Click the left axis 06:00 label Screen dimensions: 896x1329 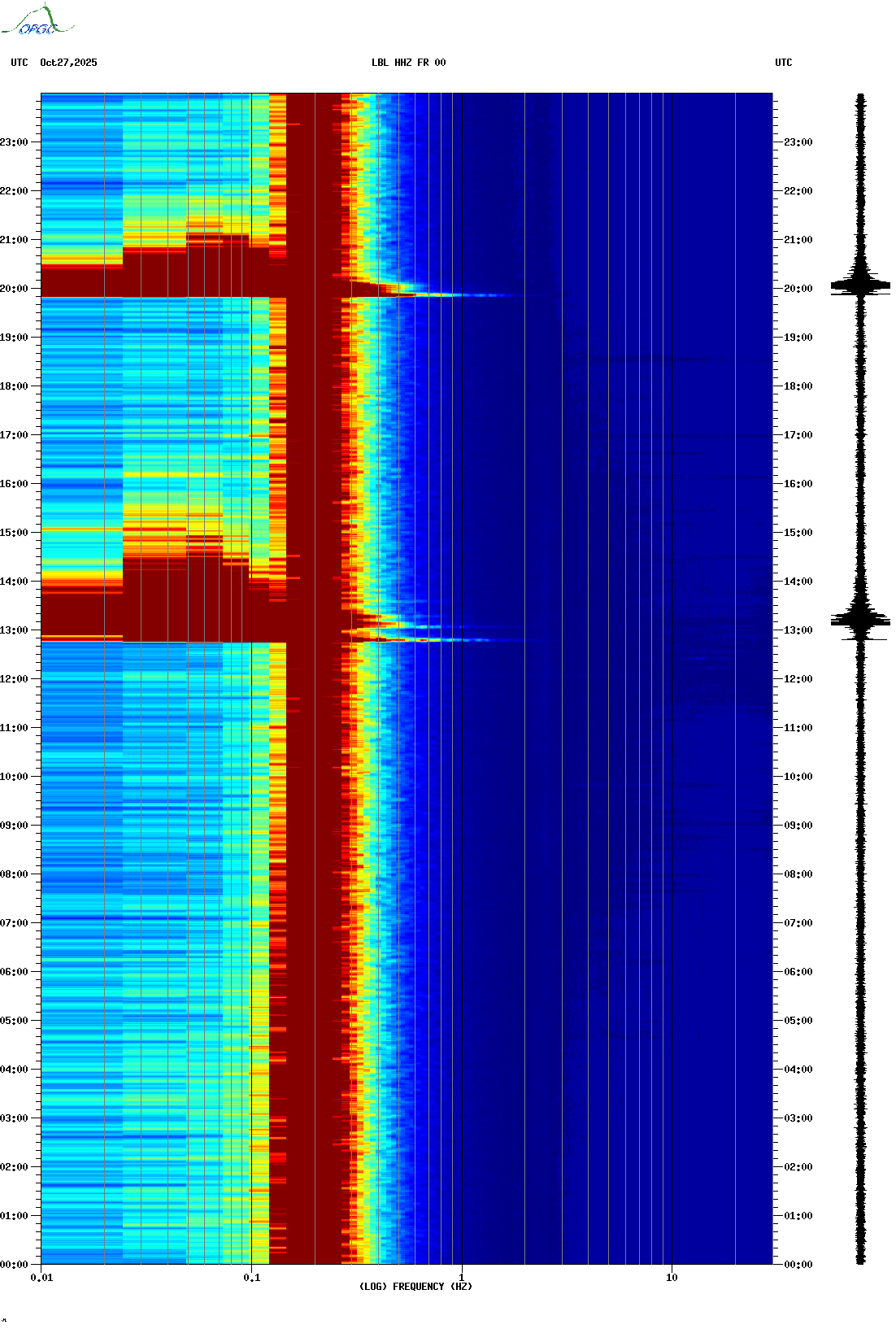(14, 972)
